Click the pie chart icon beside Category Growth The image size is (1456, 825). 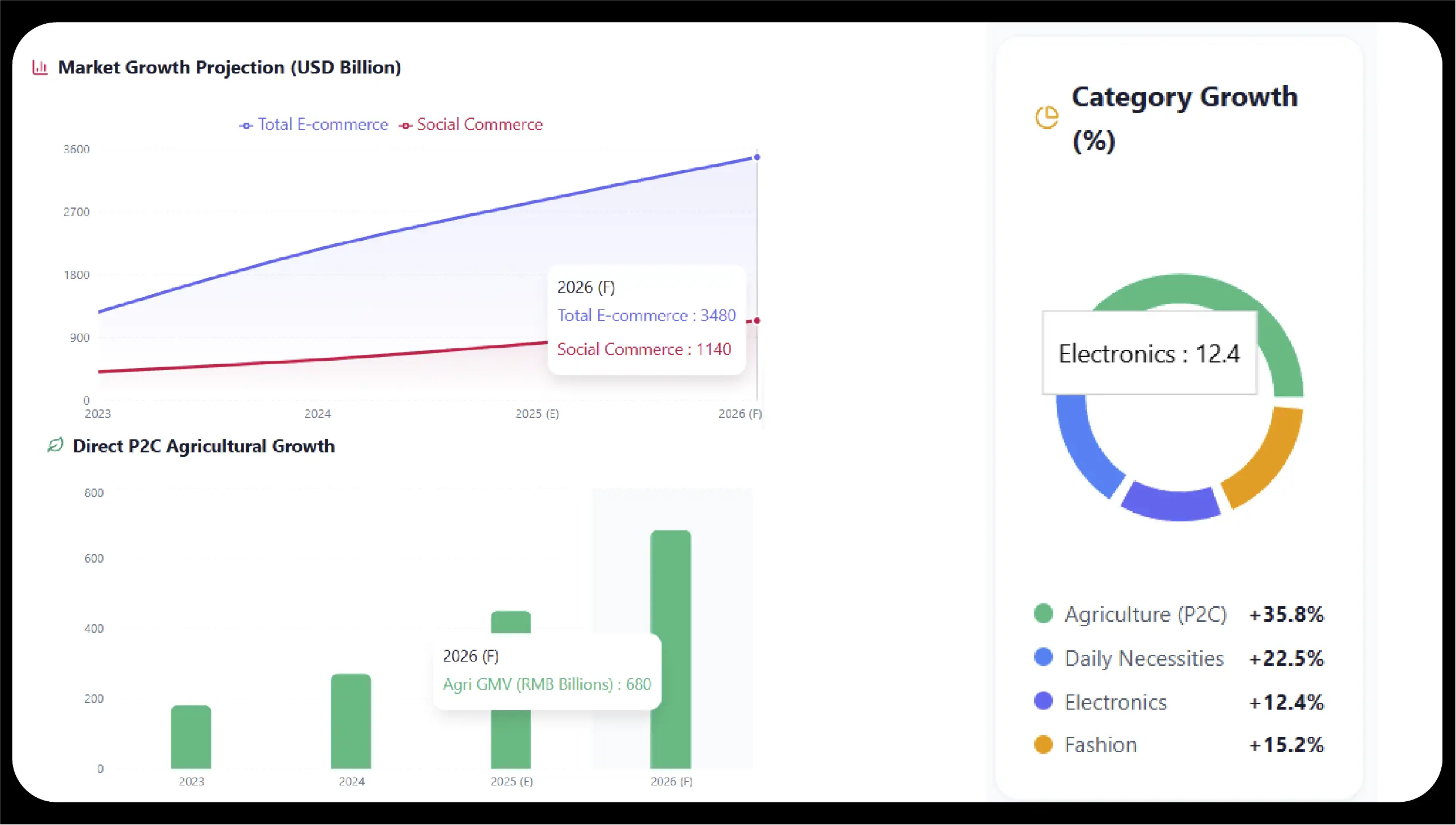[x=1047, y=118]
